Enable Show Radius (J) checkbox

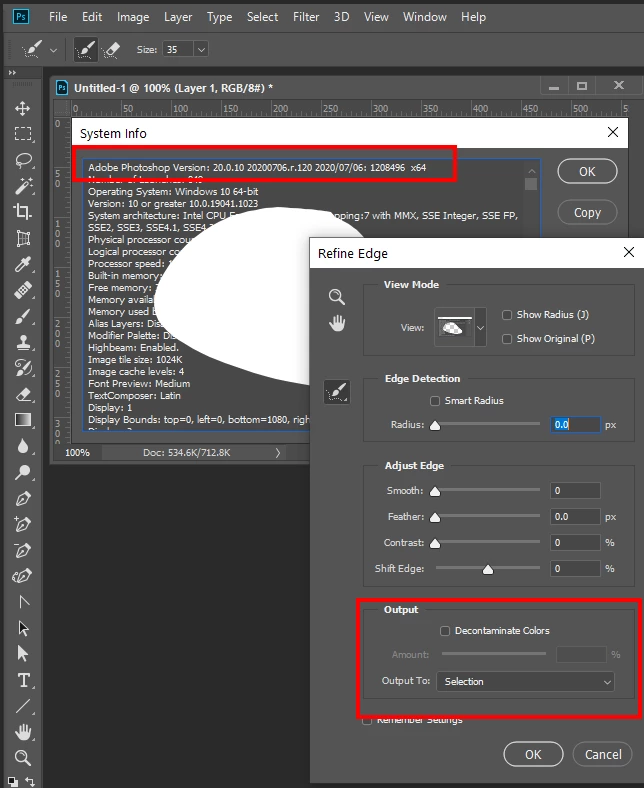click(x=507, y=315)
